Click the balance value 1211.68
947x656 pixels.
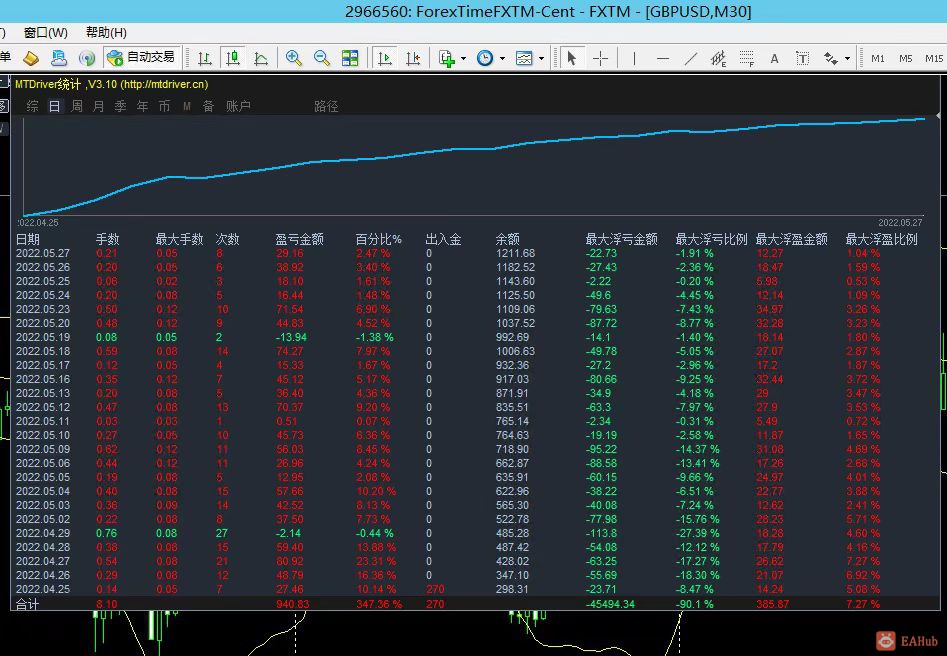pyautogui.click(x=515, y=253)
